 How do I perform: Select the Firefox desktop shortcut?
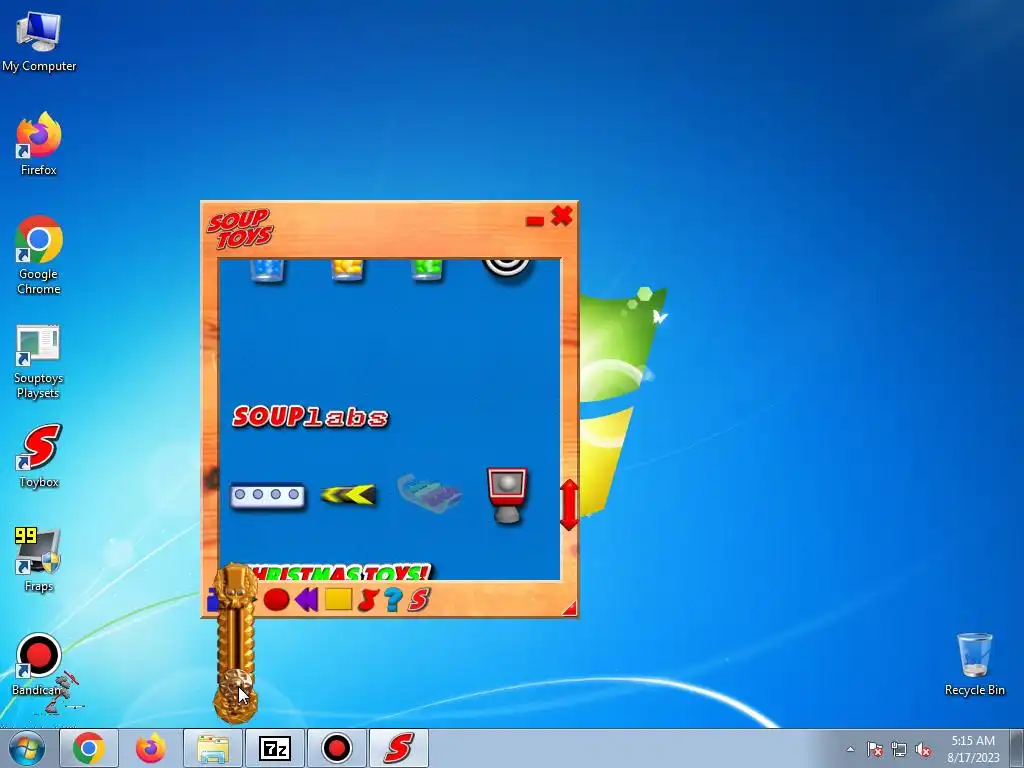[x=39, y=144]
